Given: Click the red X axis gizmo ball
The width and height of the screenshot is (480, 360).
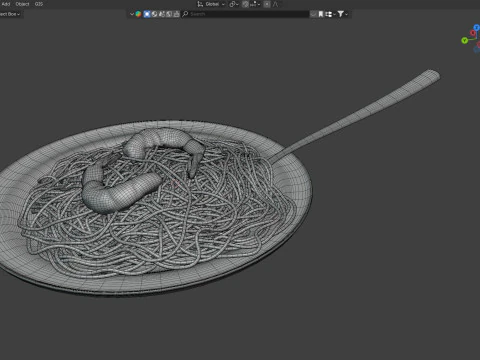Looking at the screenshot, I should click(473, 33).
